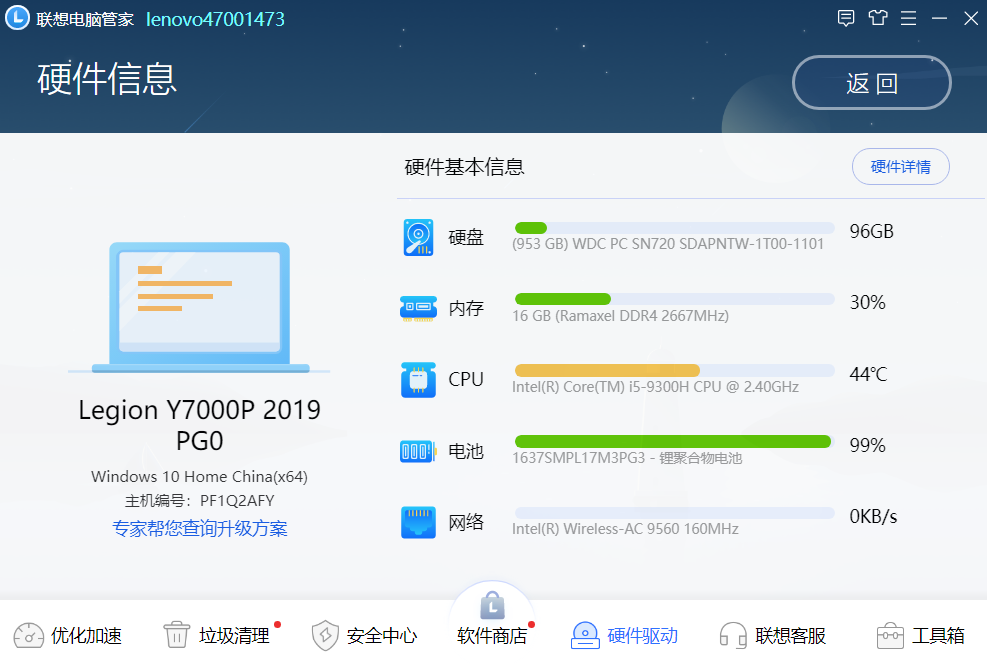Viewport: 987px width, 664px height.
Task: Click the 电池 label
Action: click(x=466, y=451)
